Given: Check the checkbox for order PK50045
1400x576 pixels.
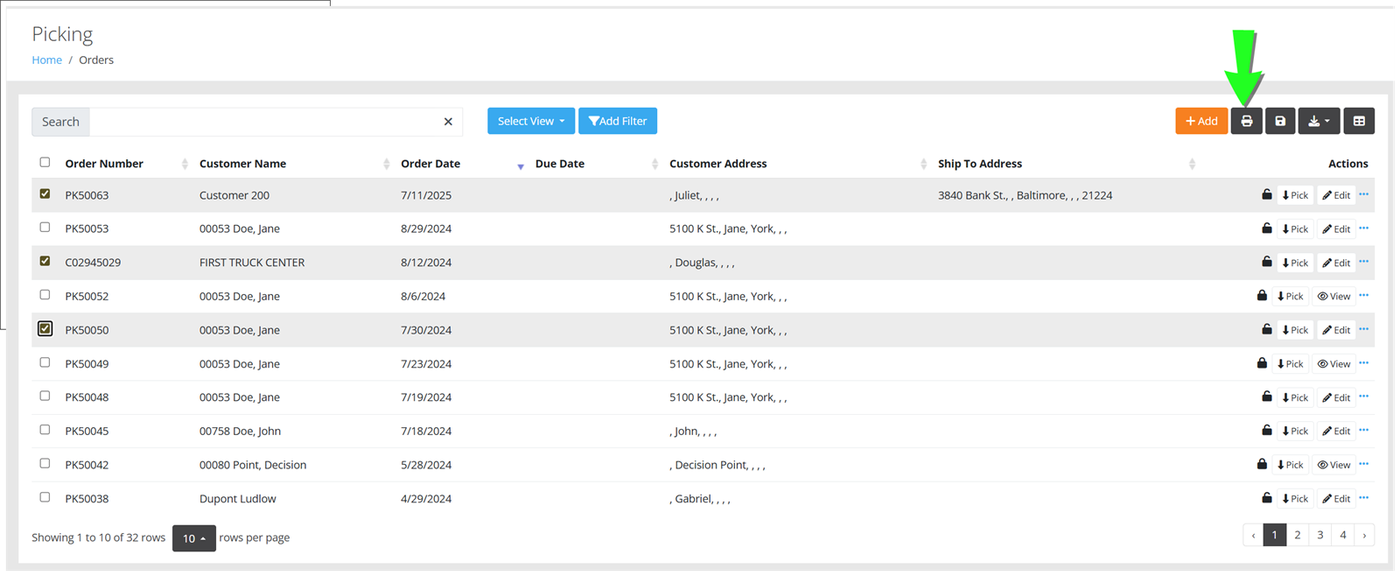Looking at the screenshot, I should (x=44, y=429).
